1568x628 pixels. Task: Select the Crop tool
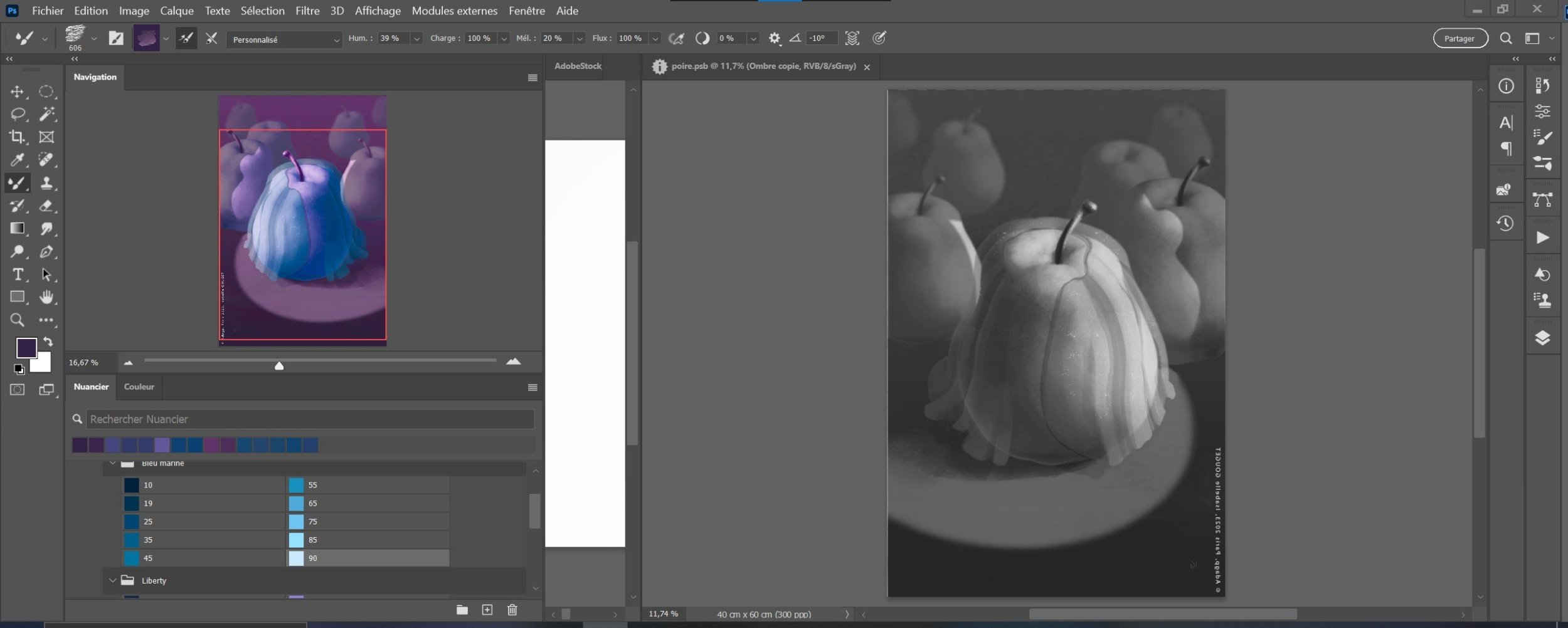click(17, 137)
